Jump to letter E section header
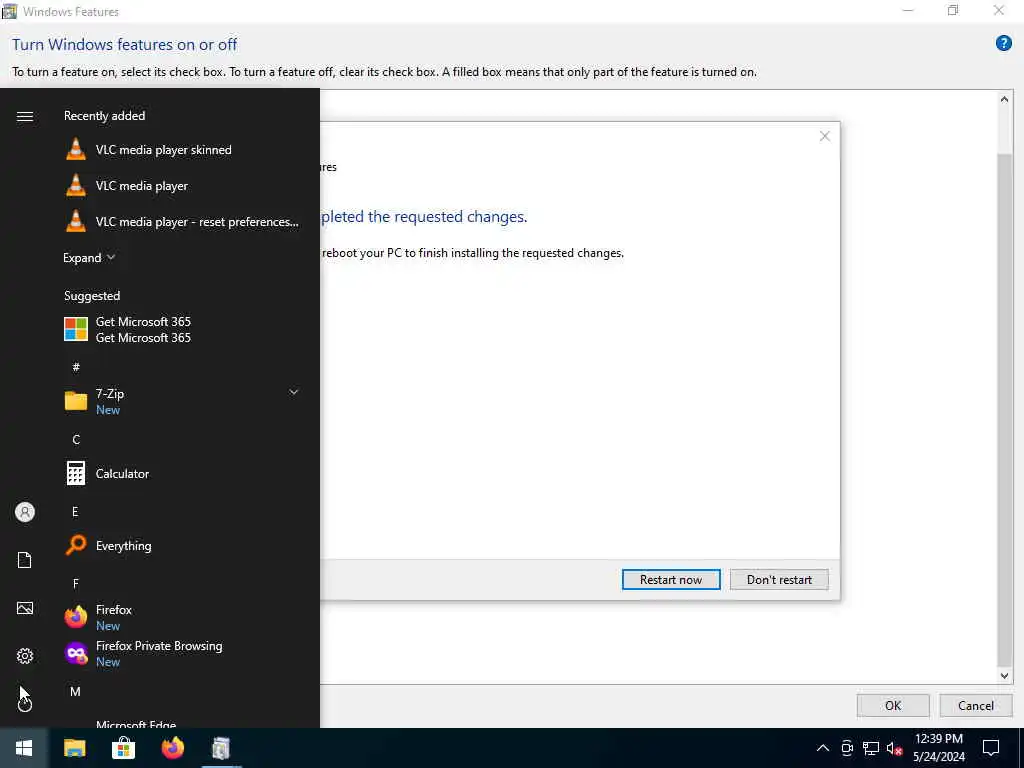This screenshot has height=768, width=1024. (x=75, y=511)
